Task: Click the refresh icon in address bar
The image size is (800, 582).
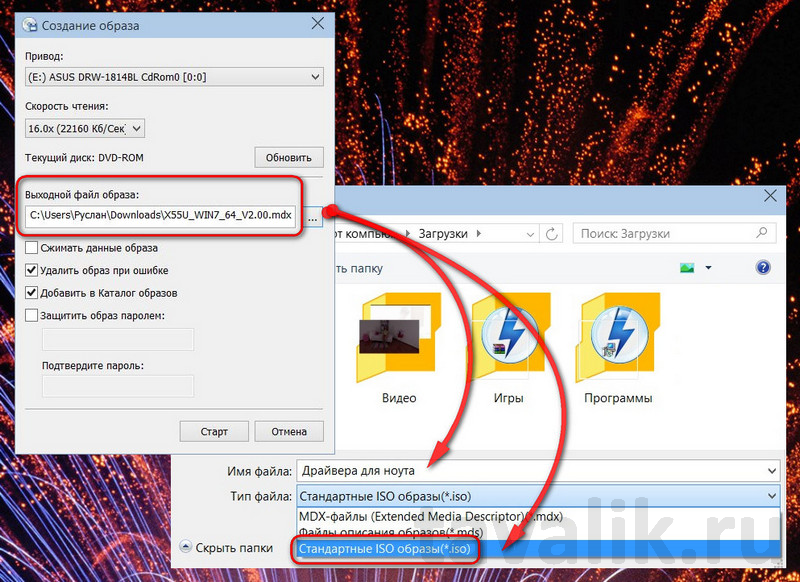Action: tap(551, 234)
